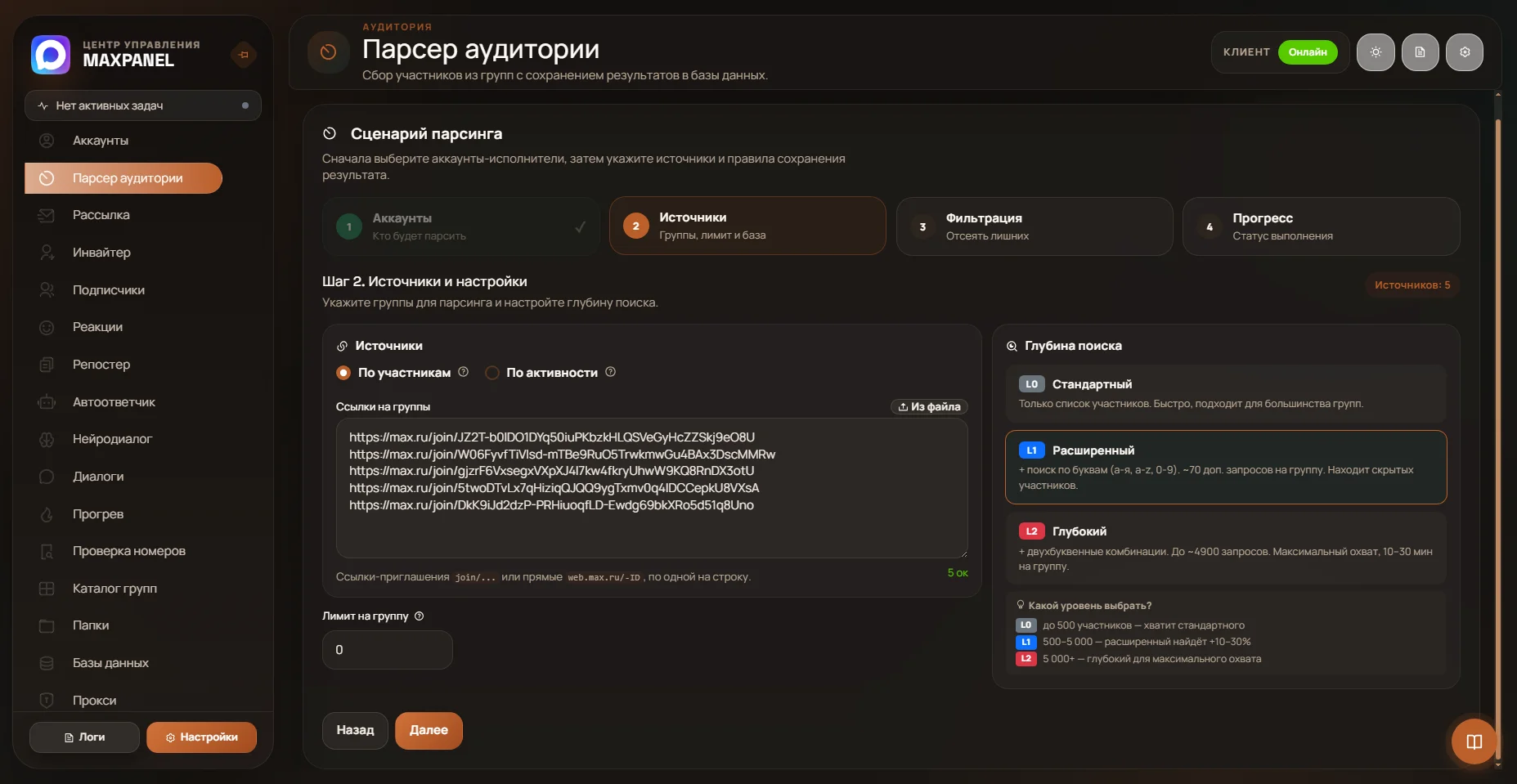
Task: Click the MAXPANEL logo icon
Action: point(51,55)
